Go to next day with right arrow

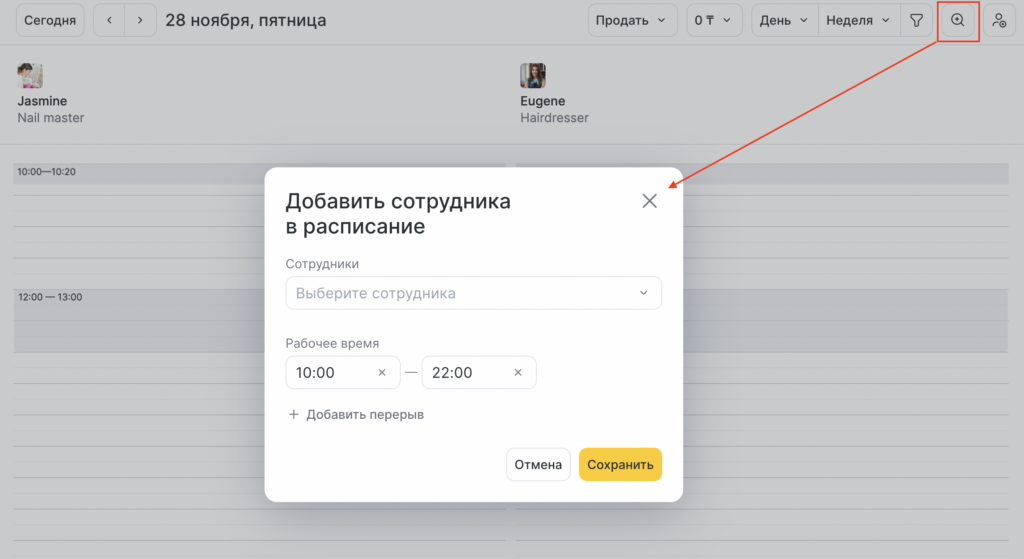click(x=141, y=20)
